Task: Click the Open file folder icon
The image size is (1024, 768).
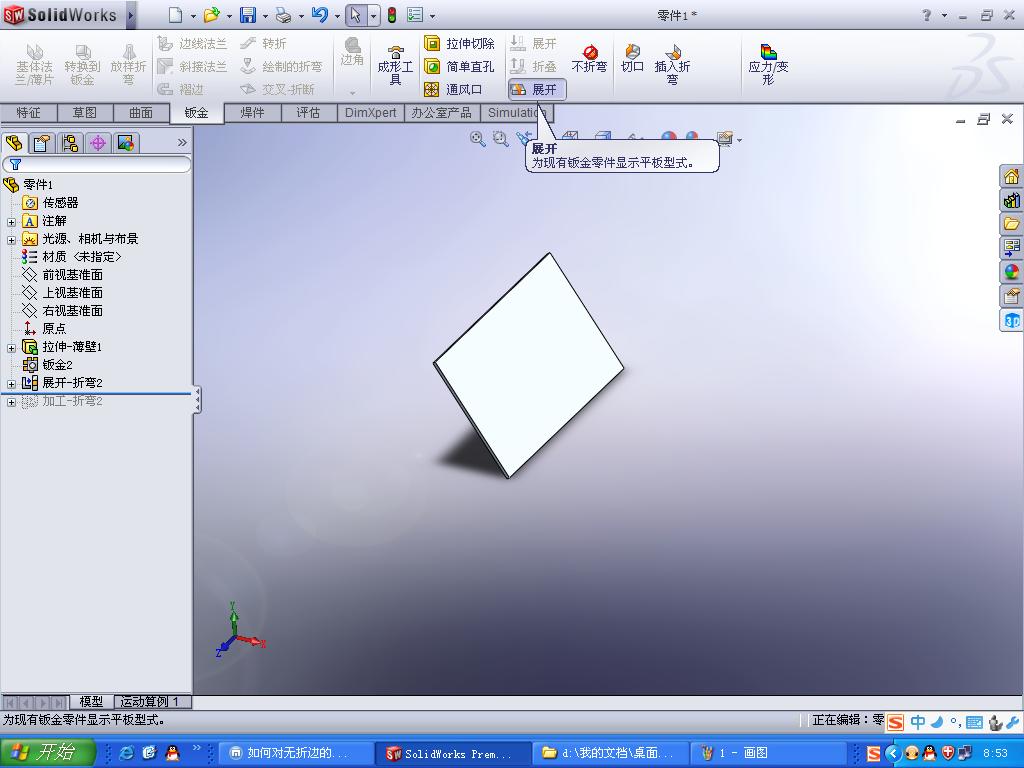Action: point(211,14)
